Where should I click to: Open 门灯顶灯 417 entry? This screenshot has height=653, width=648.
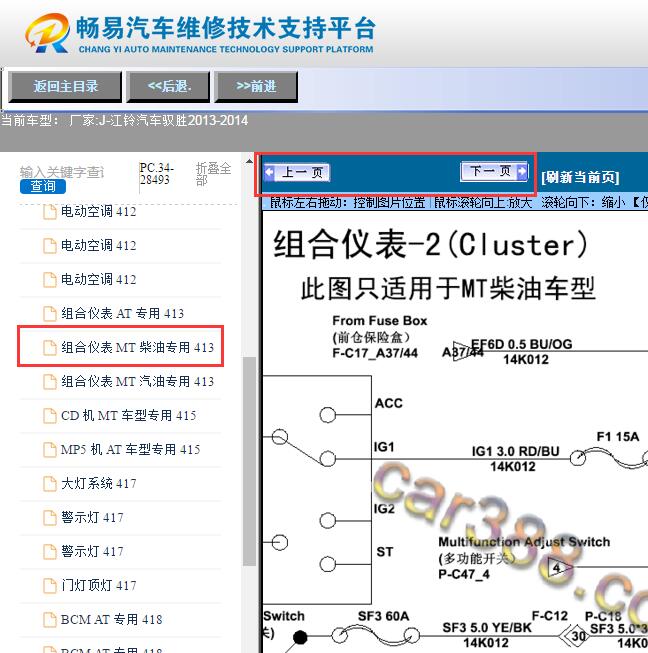click(x=98, y=586)
